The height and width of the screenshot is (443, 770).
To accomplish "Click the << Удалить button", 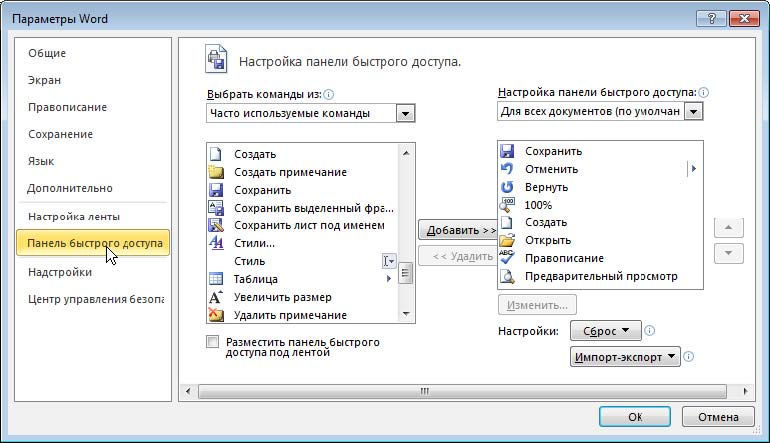I will pos(458,256).
